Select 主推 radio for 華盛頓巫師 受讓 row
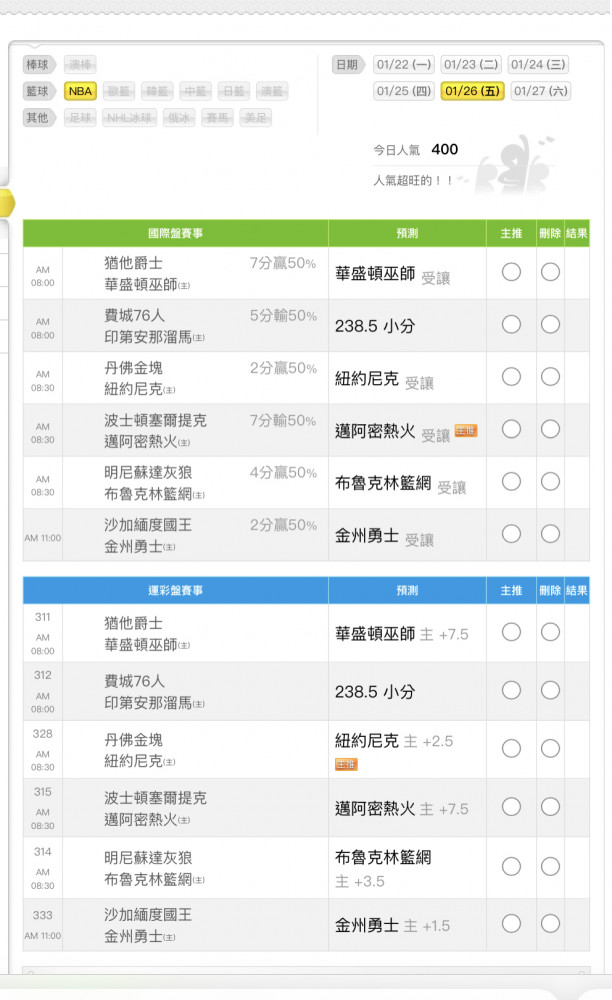Image resolution: width=612 pixels, height=1000 pixels. [x=511, y=272]
